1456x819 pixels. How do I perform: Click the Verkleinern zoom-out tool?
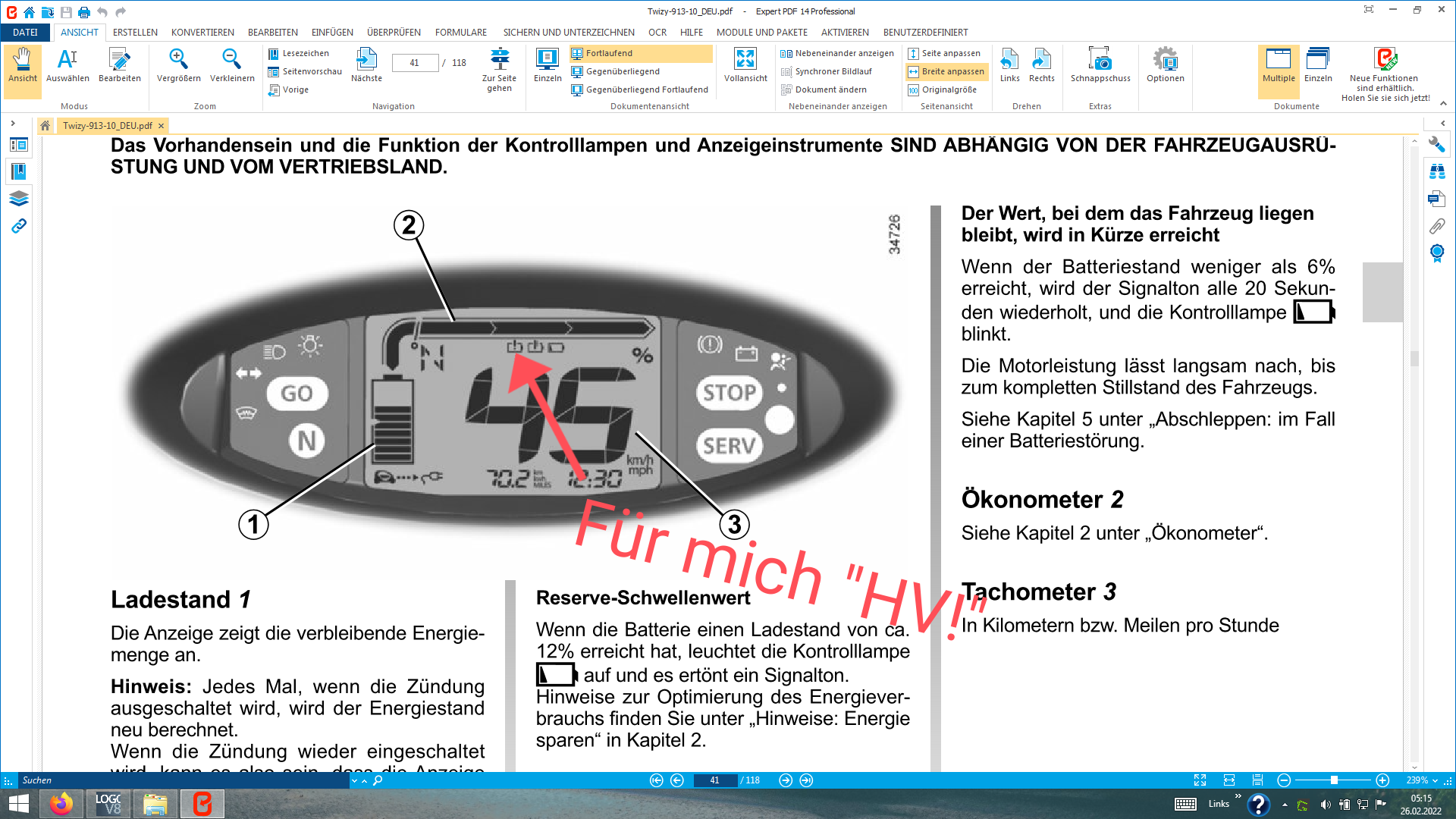tap(231, 64)
